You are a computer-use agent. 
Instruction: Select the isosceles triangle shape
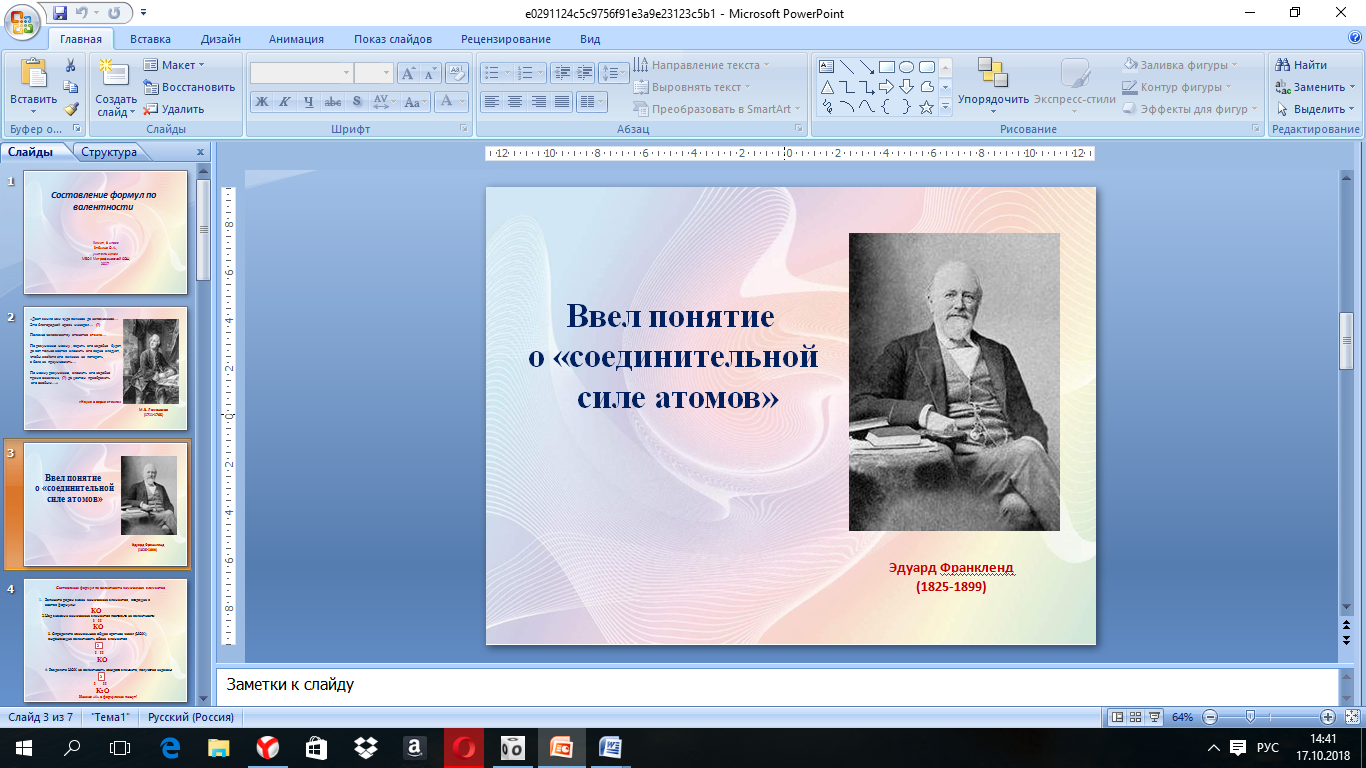(x=827, y=87)
